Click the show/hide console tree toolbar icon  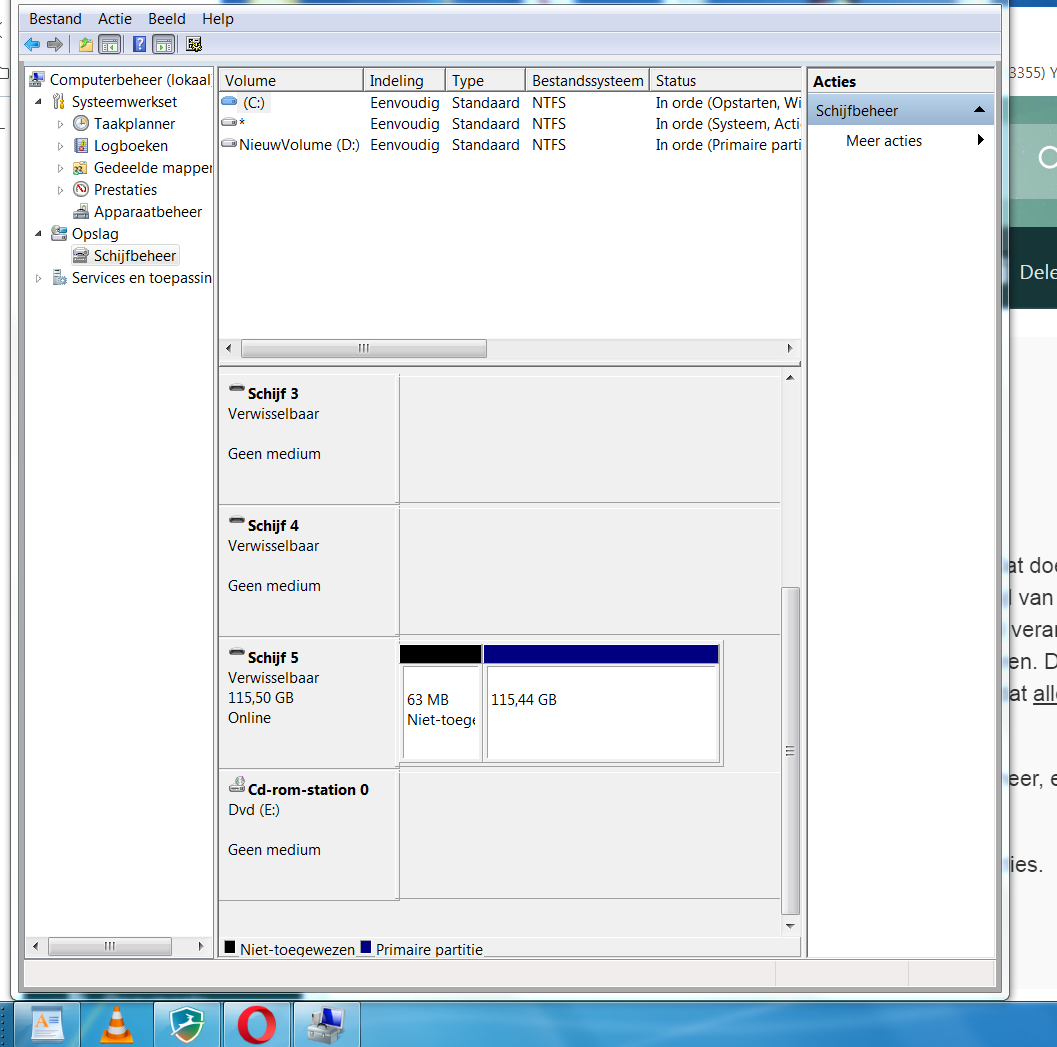coord(109,44)
